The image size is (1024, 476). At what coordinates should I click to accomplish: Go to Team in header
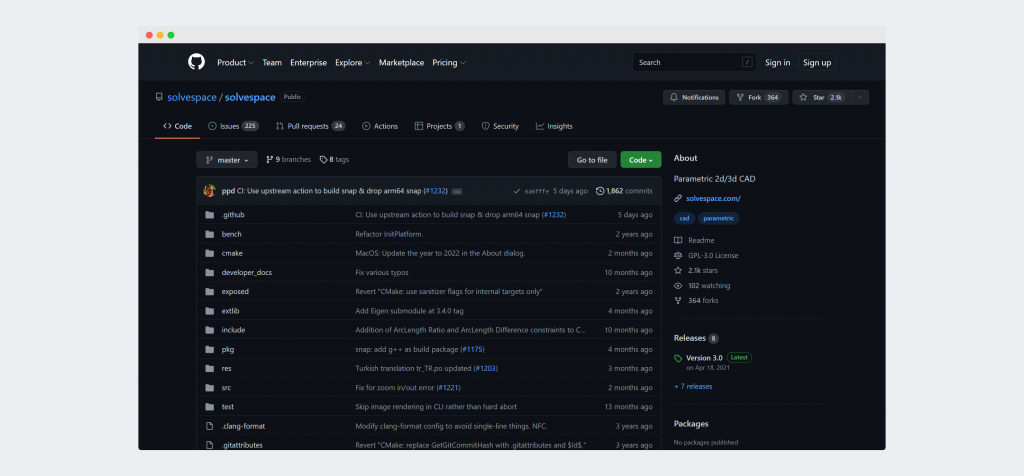click(272, 63)
